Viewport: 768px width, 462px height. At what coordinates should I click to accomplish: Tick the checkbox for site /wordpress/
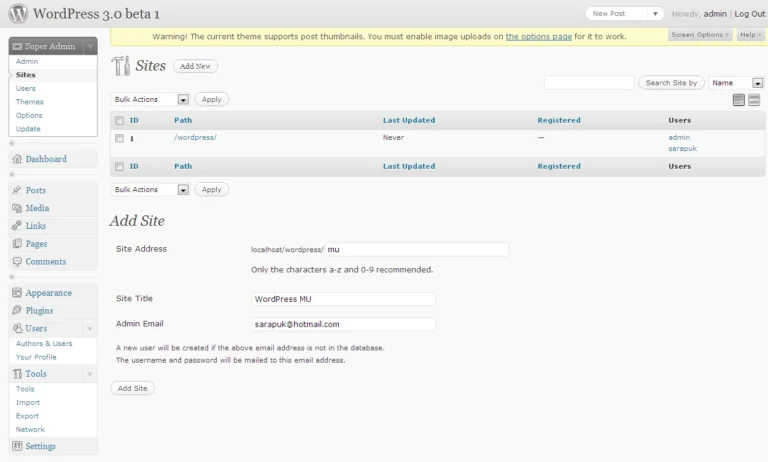pos(120,138)
